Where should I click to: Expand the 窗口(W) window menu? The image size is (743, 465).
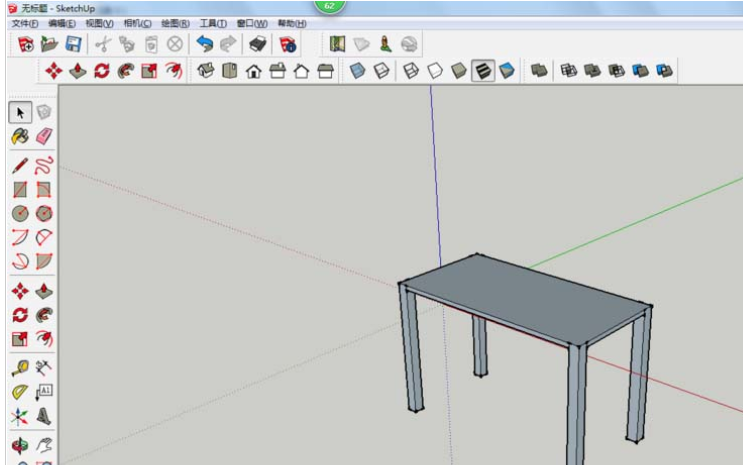(252, 23)
